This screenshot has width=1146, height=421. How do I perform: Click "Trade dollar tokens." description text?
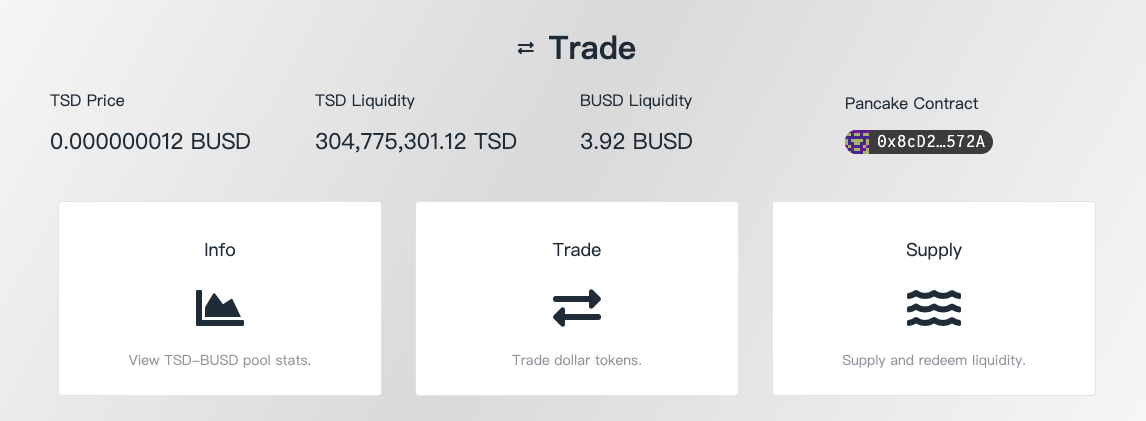(577, 360)
